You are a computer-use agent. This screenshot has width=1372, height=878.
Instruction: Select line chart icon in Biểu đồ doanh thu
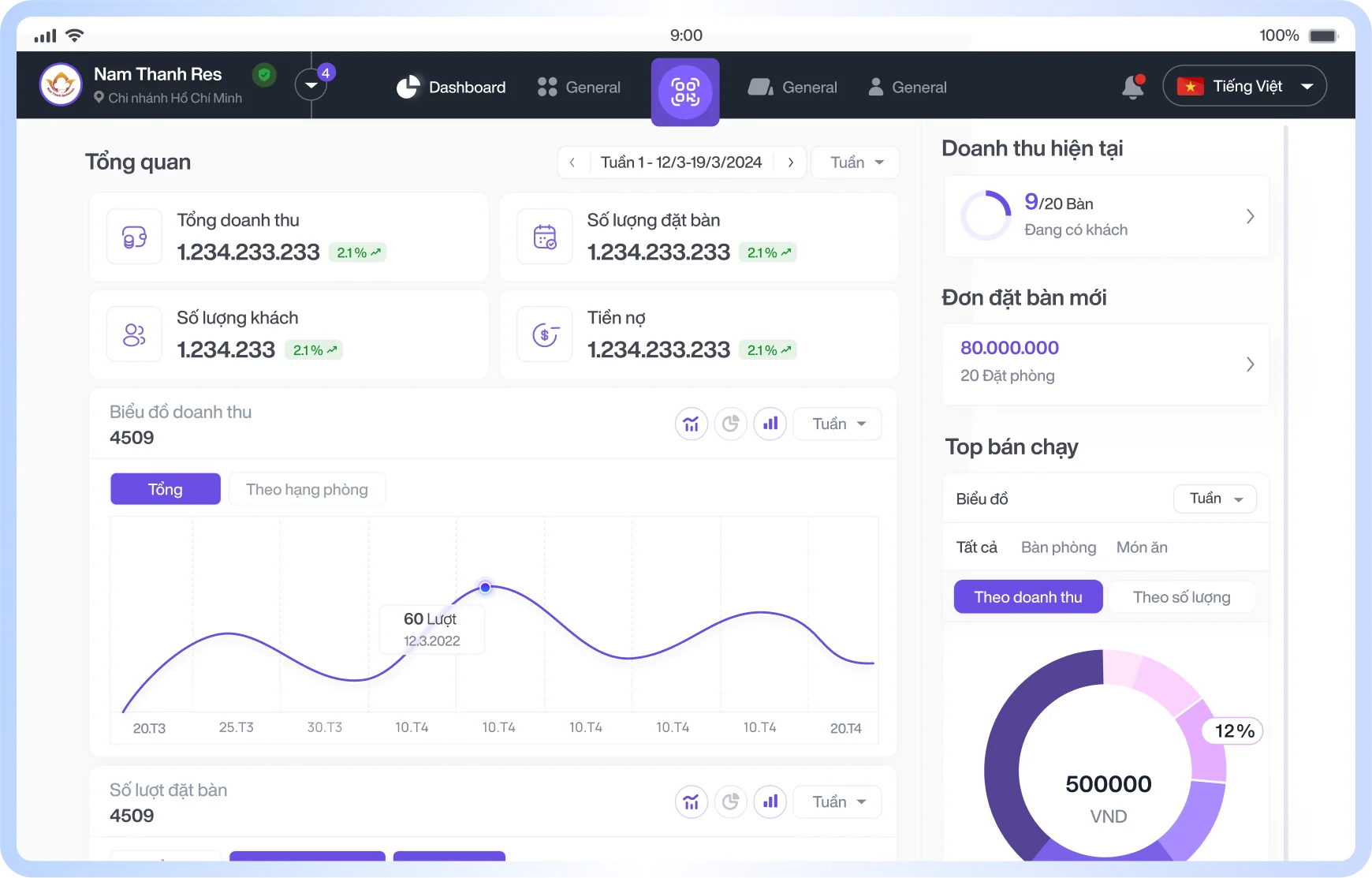pyautogui.click(x=691, y=424)
